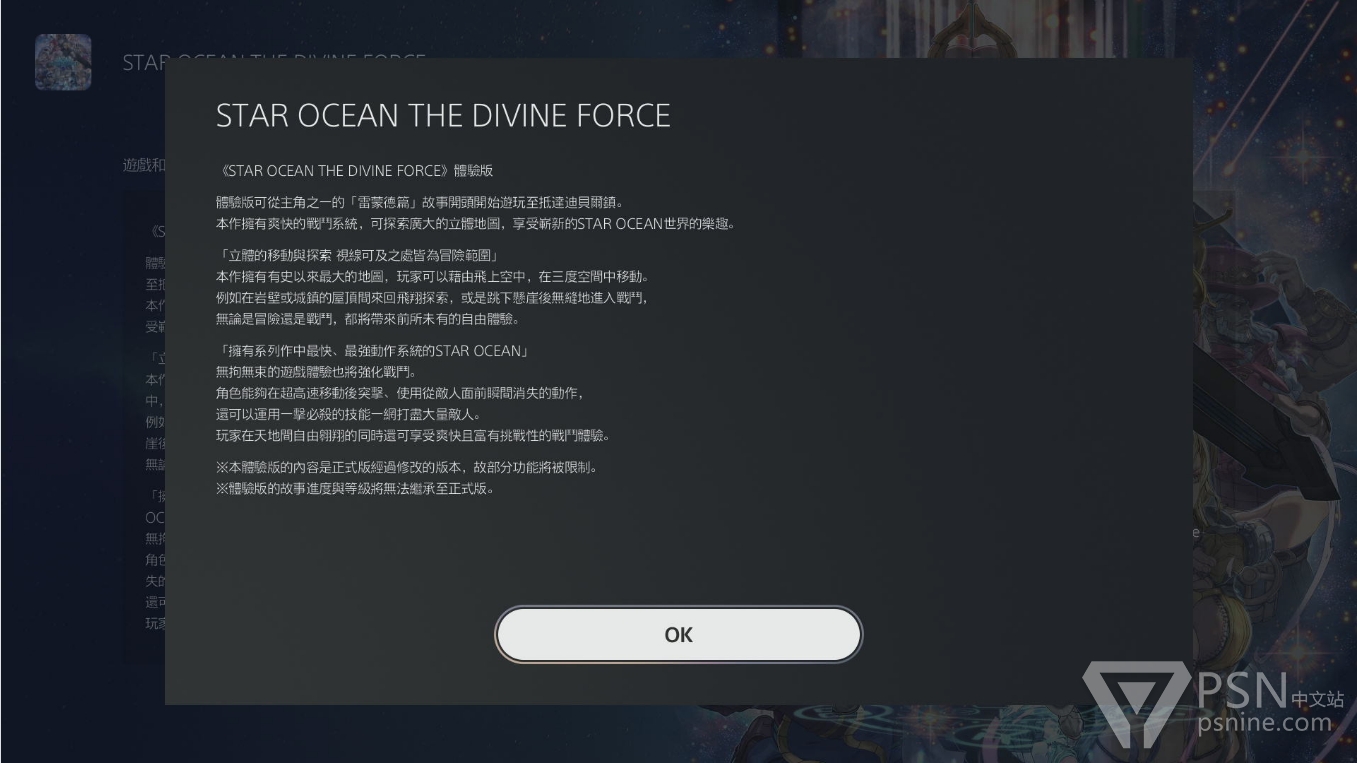Image resolution: width=1357 pixels, height=763 pixels.
Task: Click the heading 「擁有系列作中最快、最強動作系統的STAR OCEAN」
Action: coord(372,351)
